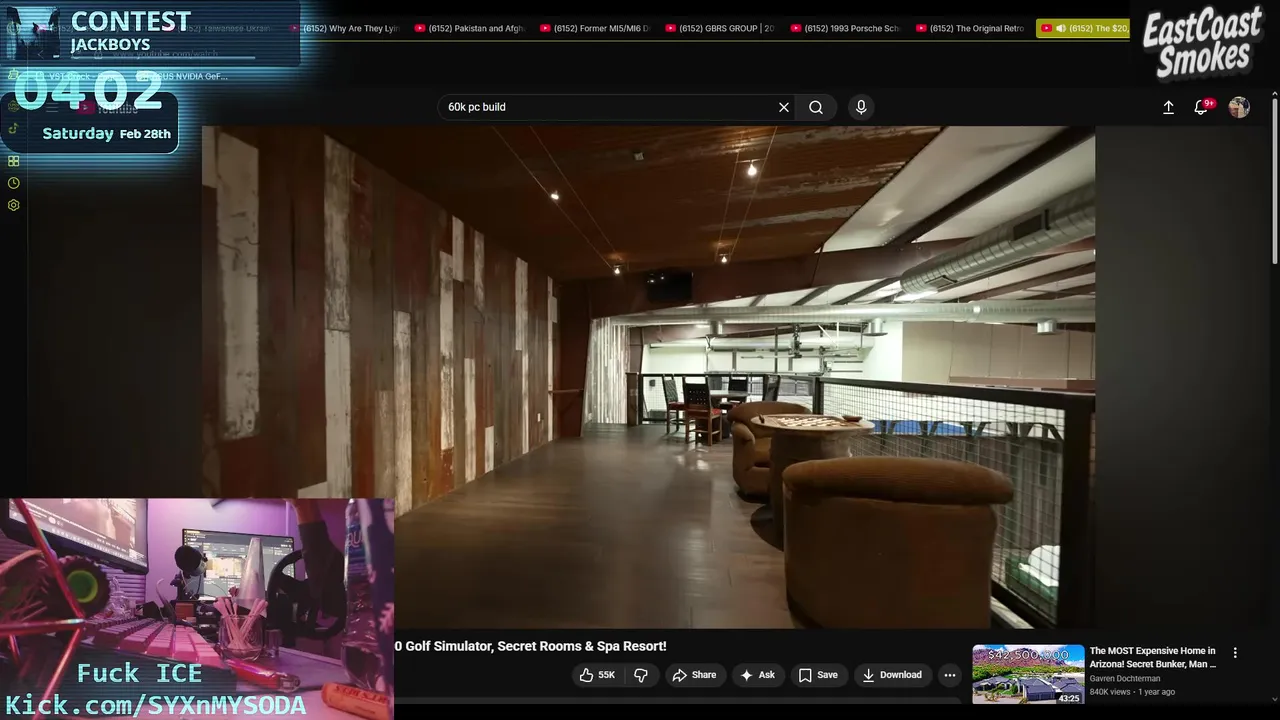Screen dimensions: 1280x720
Task: Click the YouTube search magnifier button
Action: tap(816, 107)
